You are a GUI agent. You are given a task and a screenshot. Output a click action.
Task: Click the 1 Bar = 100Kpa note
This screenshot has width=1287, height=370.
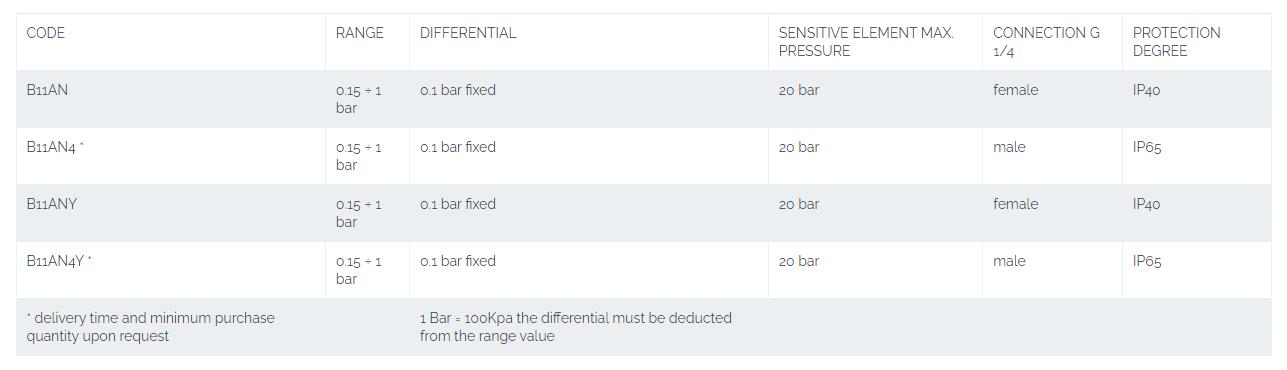click(x=576, y=327)
